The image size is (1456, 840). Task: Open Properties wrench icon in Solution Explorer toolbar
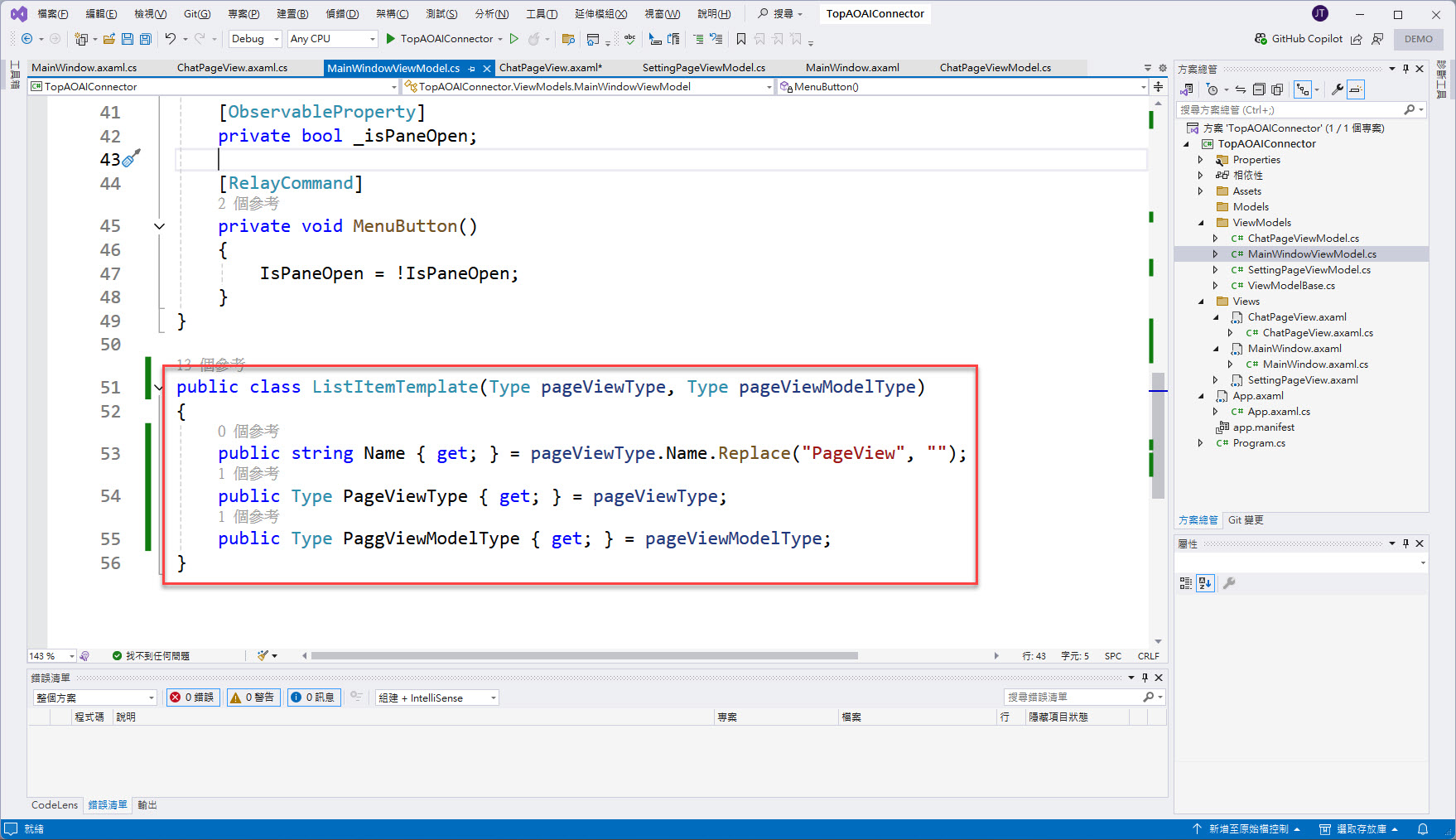click(x=1337, y=89)
